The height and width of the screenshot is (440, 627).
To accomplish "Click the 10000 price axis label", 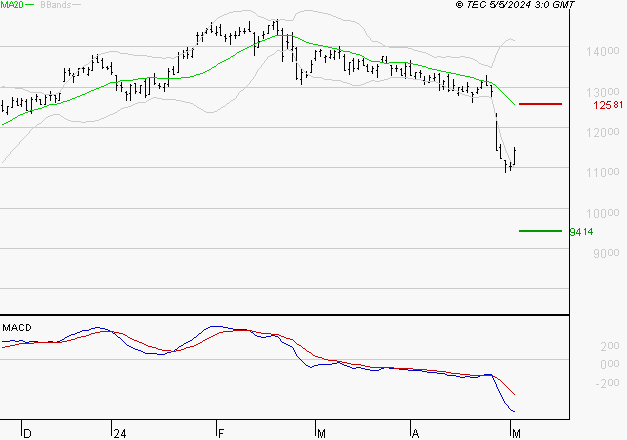I will click(603, 213).
